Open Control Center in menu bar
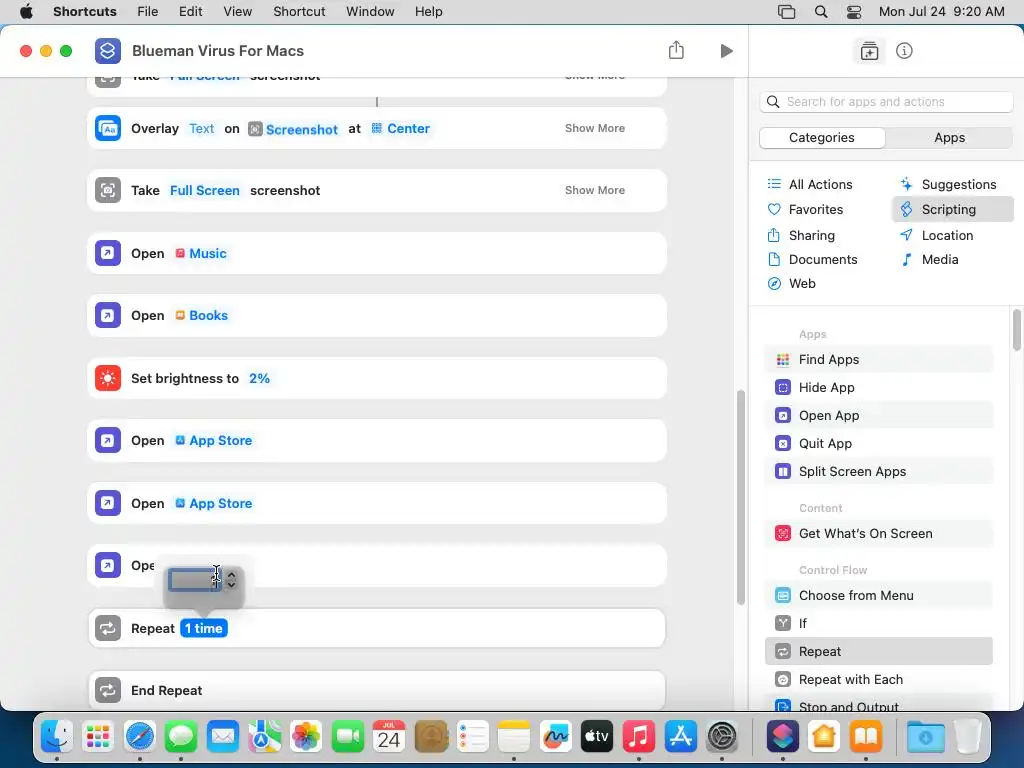The image size is (1024, 768). tap(854, 12)
